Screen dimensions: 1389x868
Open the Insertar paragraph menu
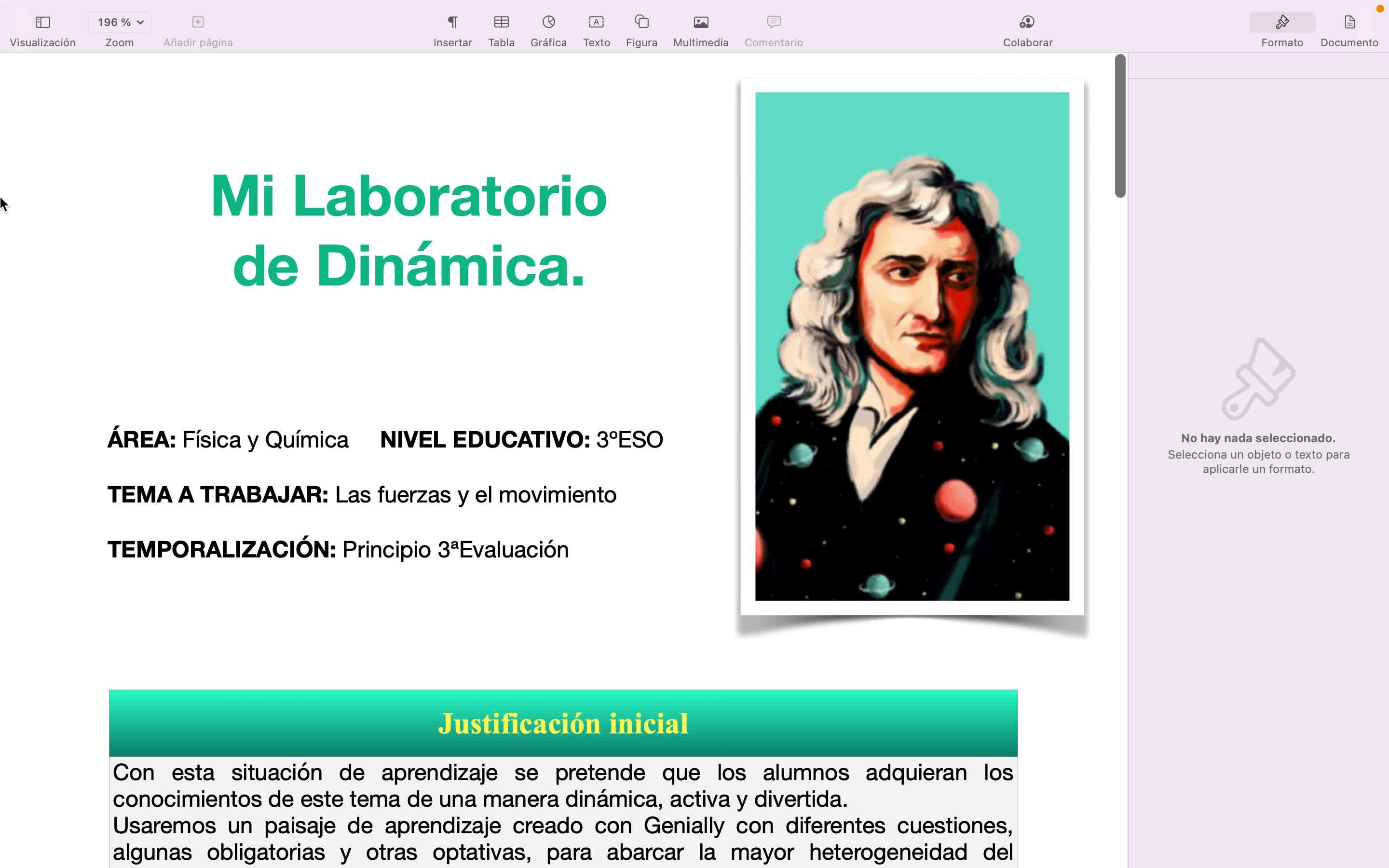coord(452,22)
